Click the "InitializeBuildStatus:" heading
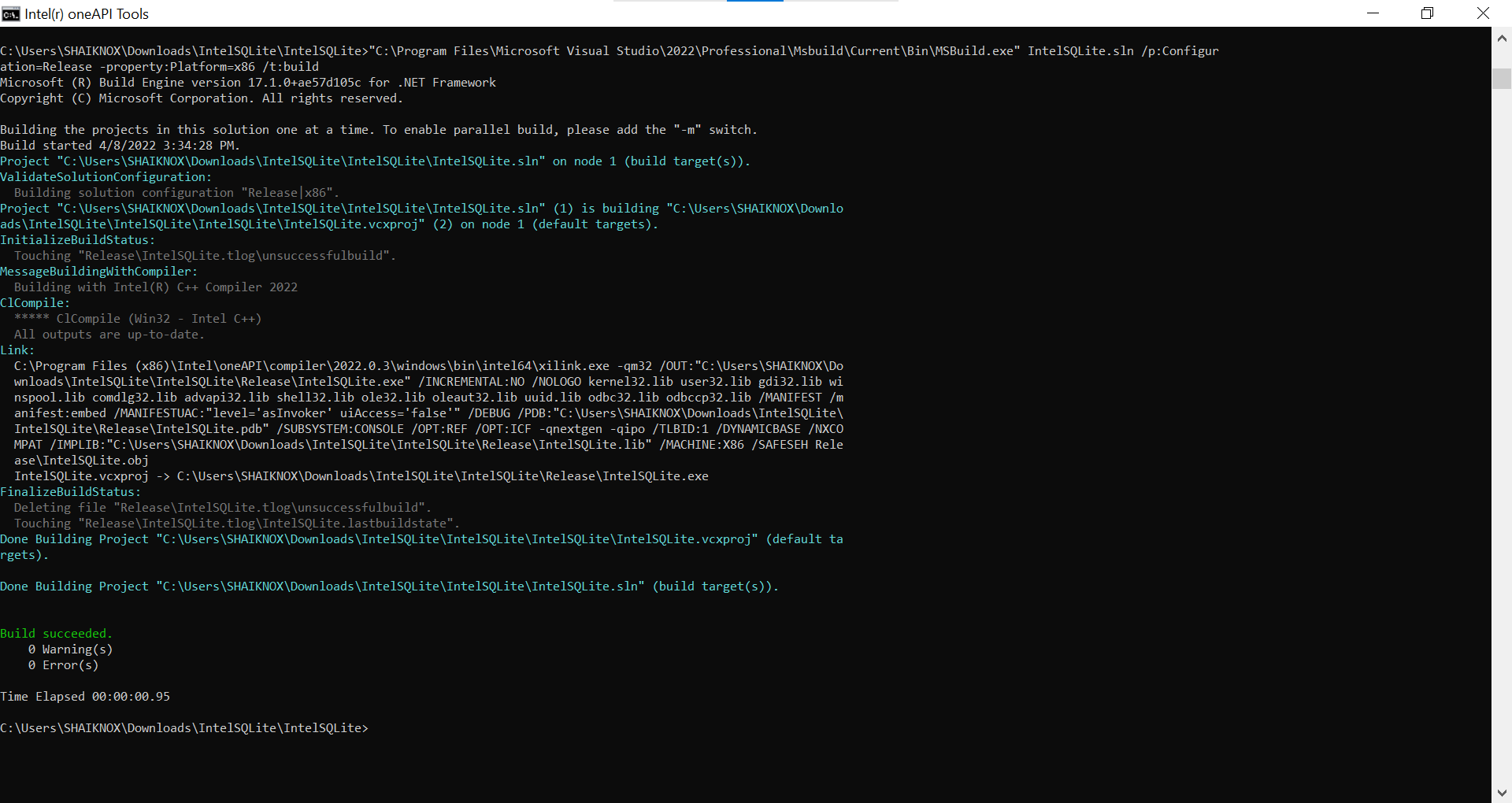The width and height of the screenshot is (1512, 803). pos(77,240)
